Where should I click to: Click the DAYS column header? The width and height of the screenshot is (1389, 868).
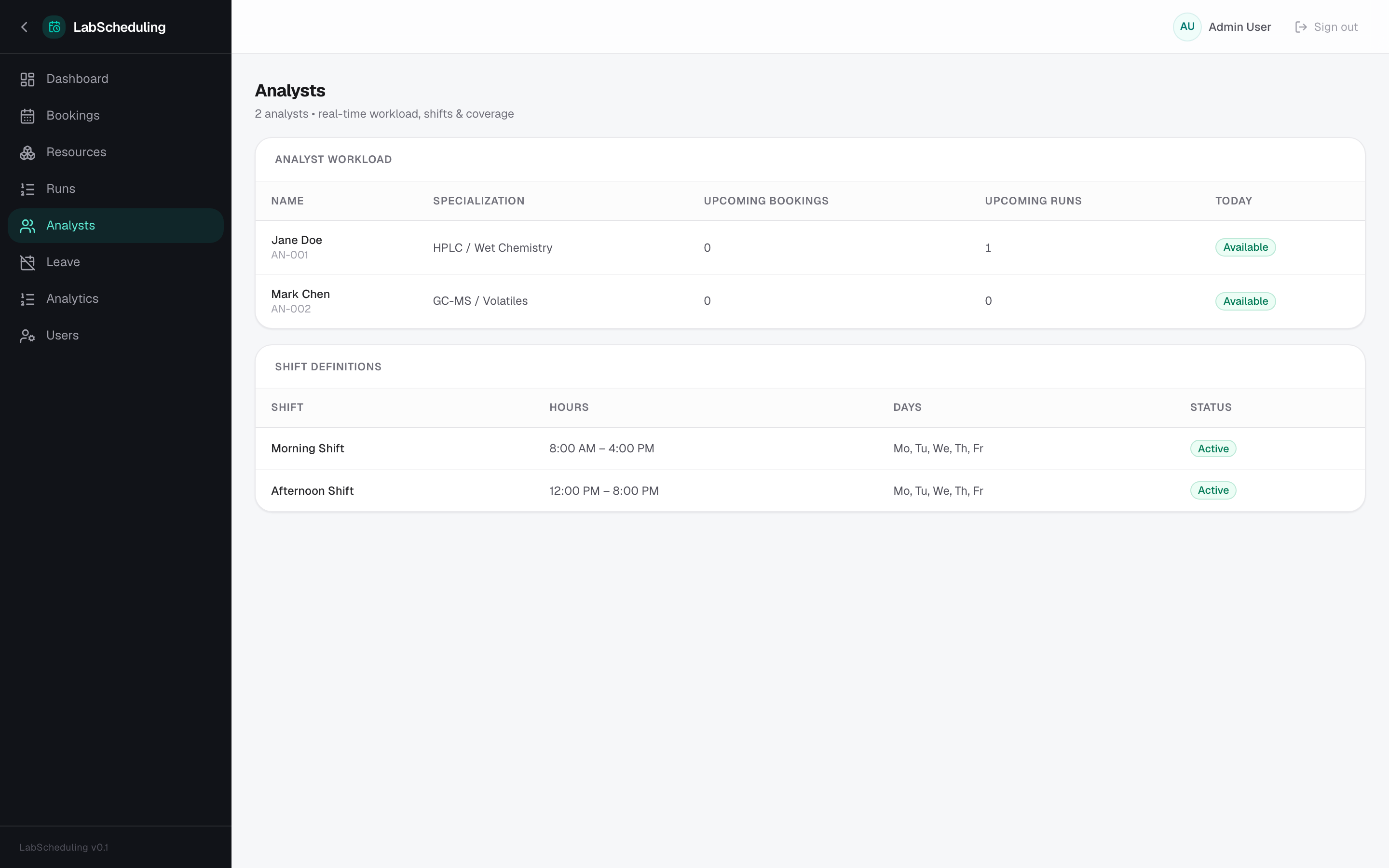pos(907,407)
